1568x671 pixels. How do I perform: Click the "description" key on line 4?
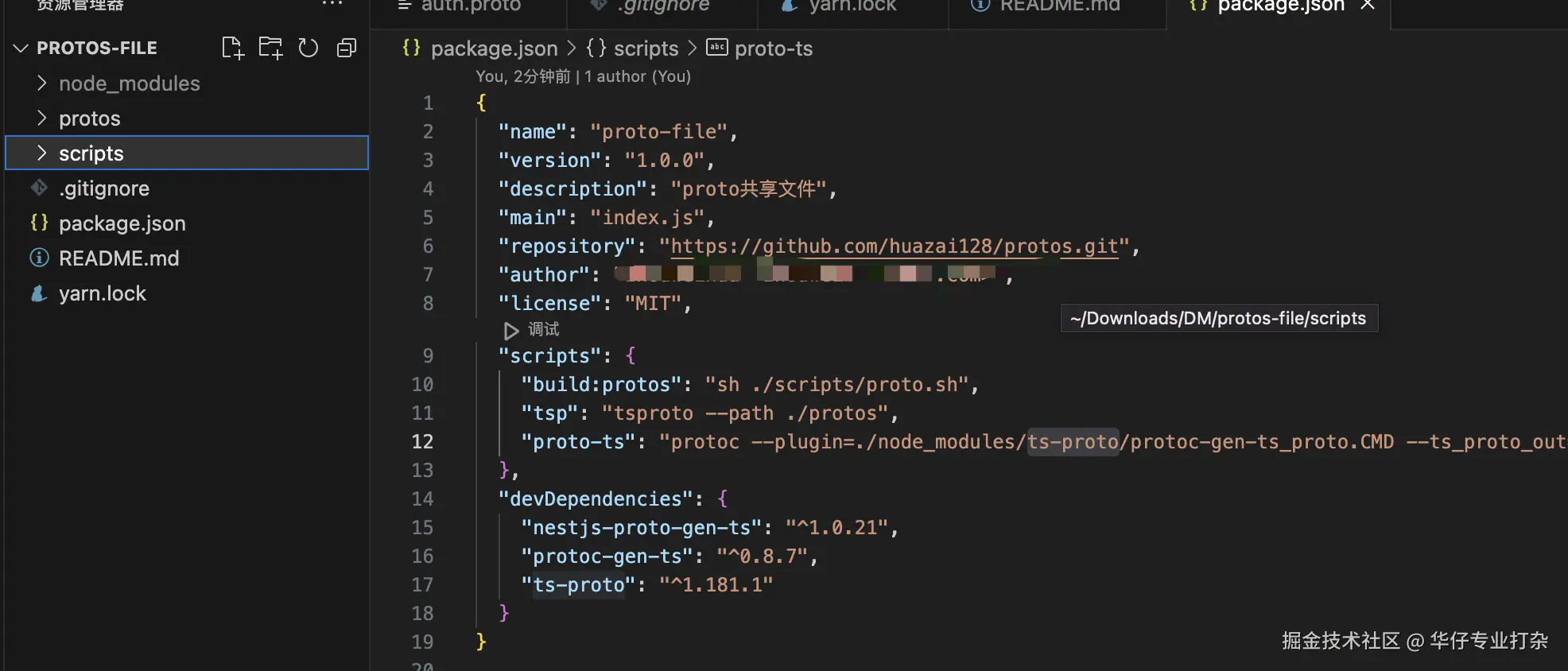point(572,189)
